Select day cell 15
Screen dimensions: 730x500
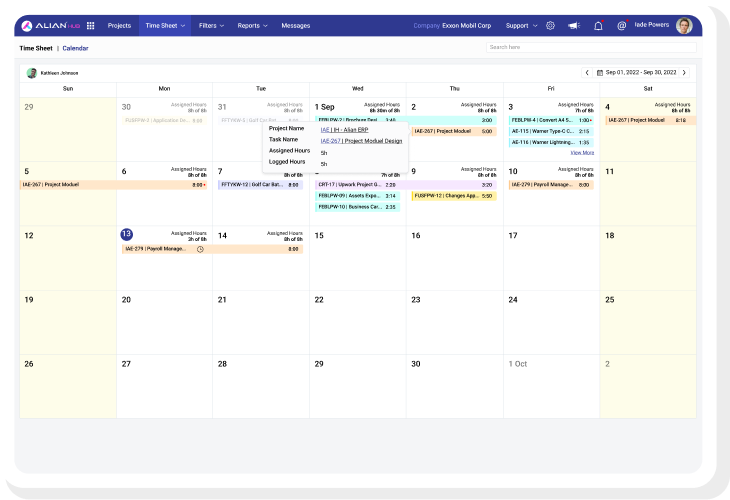[x=358, y=258]
